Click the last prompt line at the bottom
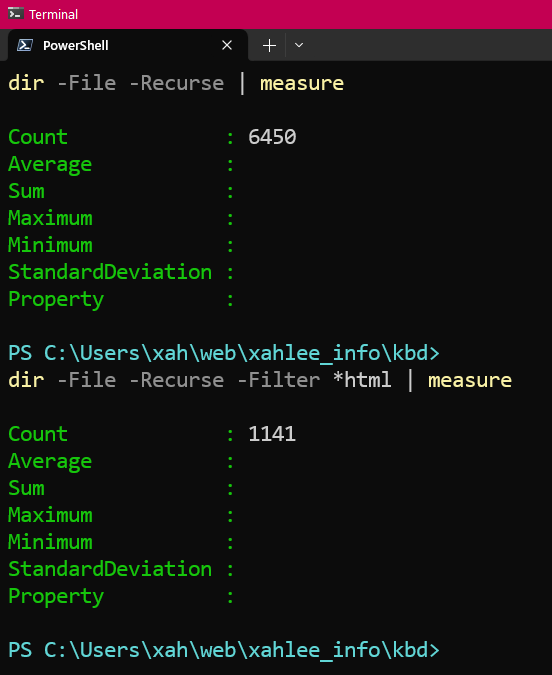Image resolution: width=552 pixels, height=675 pixels. (224, 650)
